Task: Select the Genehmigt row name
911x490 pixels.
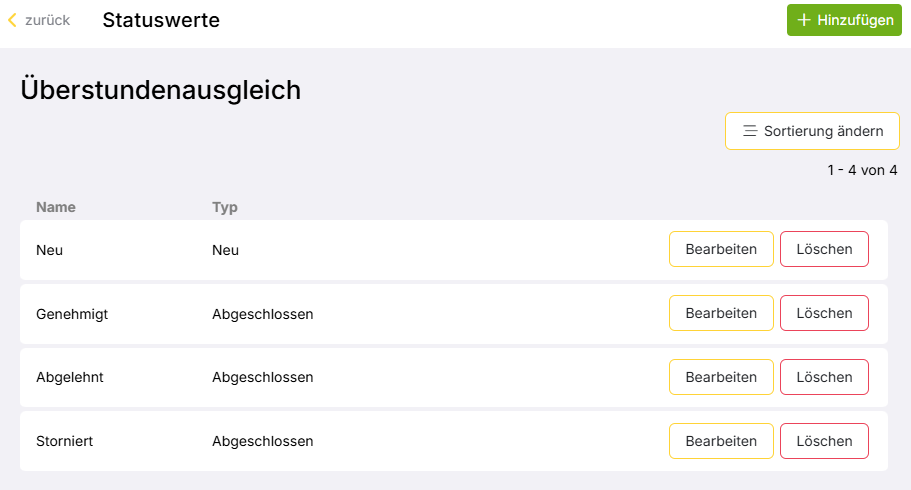Action: pyautogui.click(x=72, y=314)
